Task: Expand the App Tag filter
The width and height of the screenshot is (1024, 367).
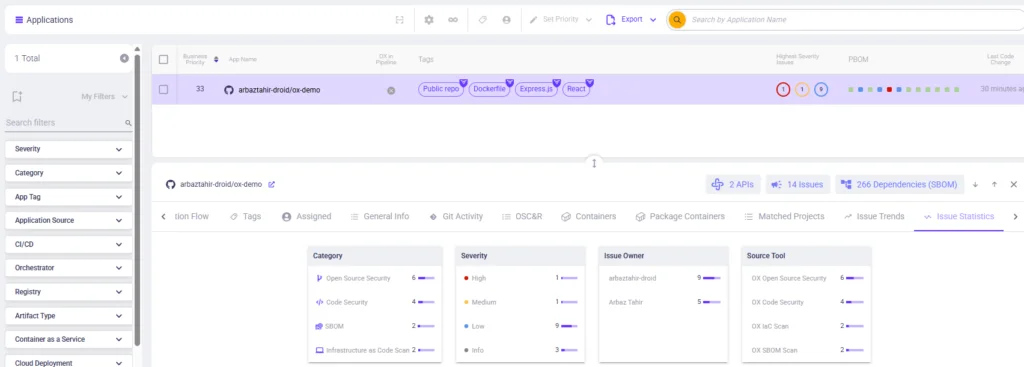Action: click(69, 197)
